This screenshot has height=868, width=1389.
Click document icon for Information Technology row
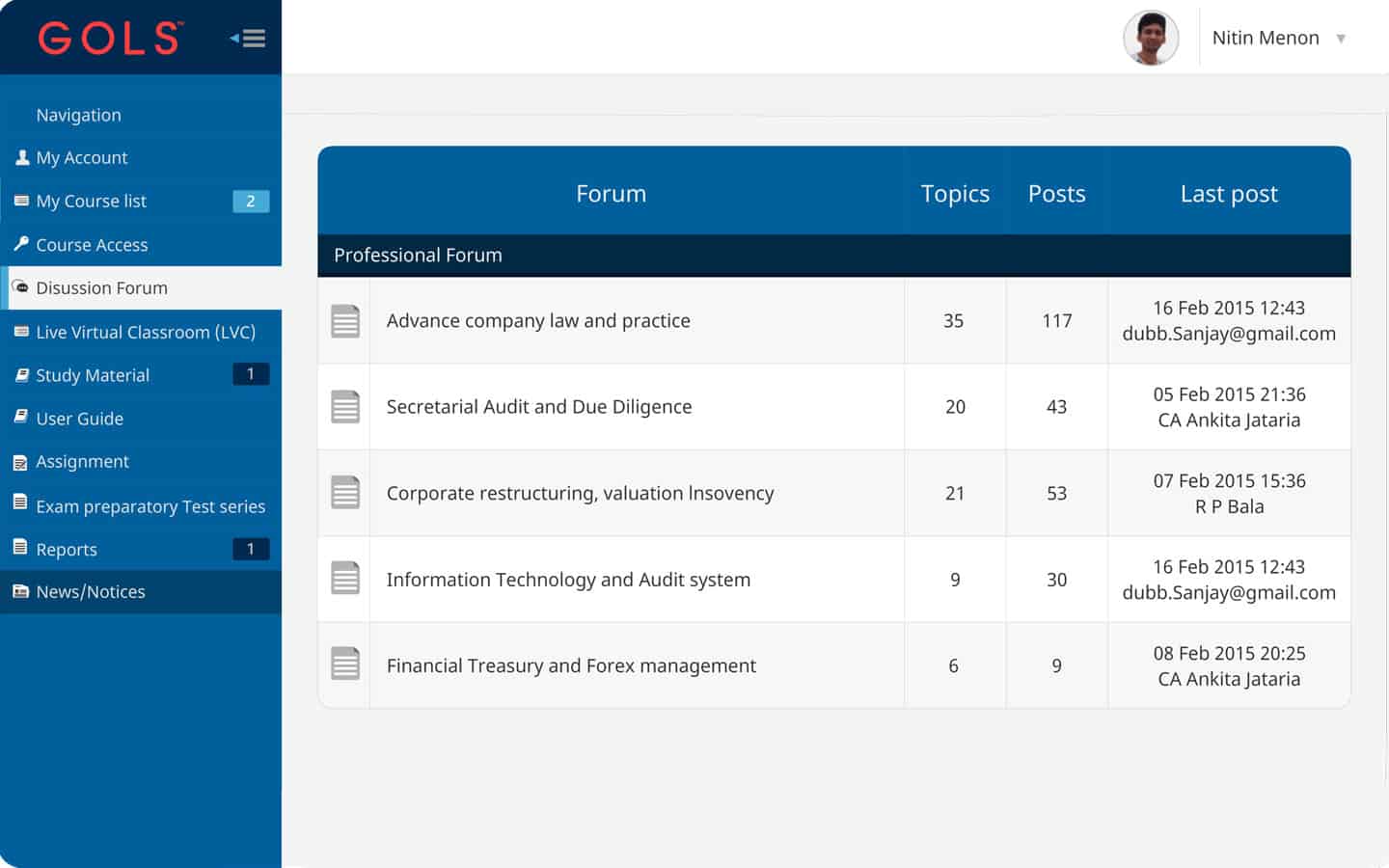click(x=345, y=579)
